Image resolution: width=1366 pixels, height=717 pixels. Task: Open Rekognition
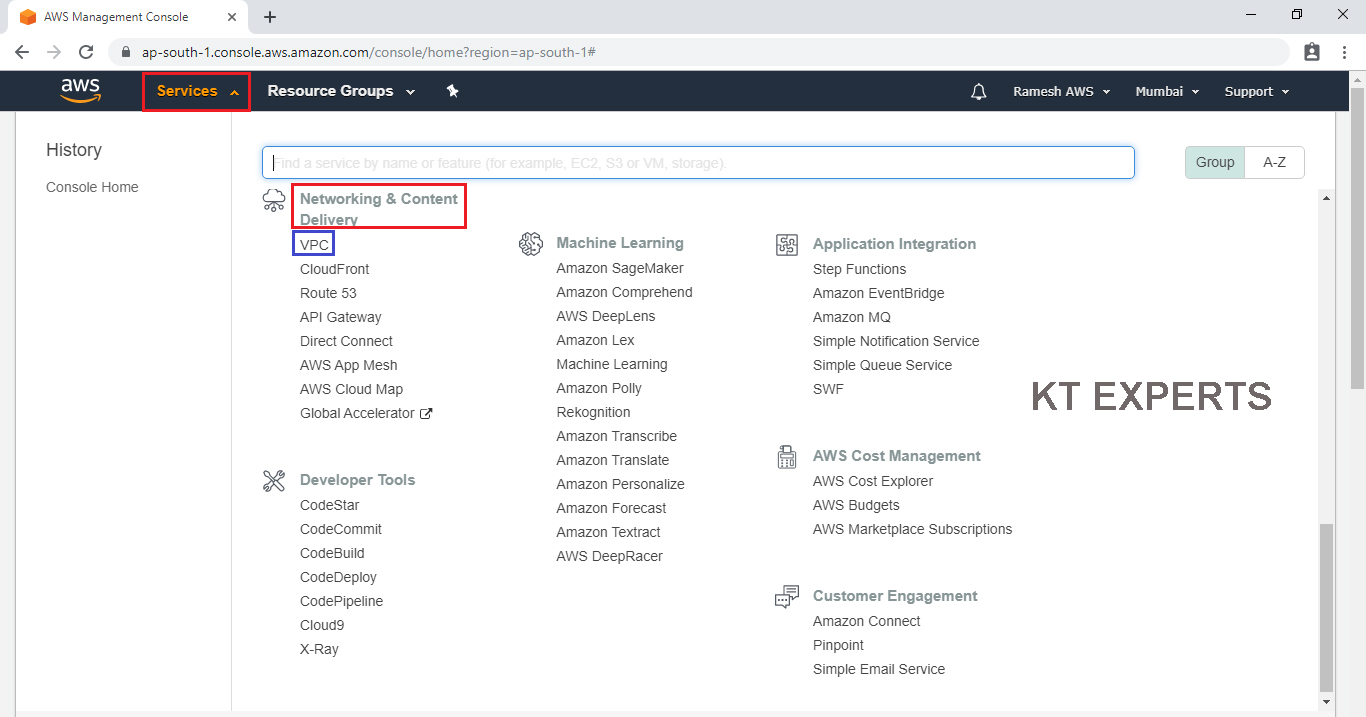click(593, 412)
